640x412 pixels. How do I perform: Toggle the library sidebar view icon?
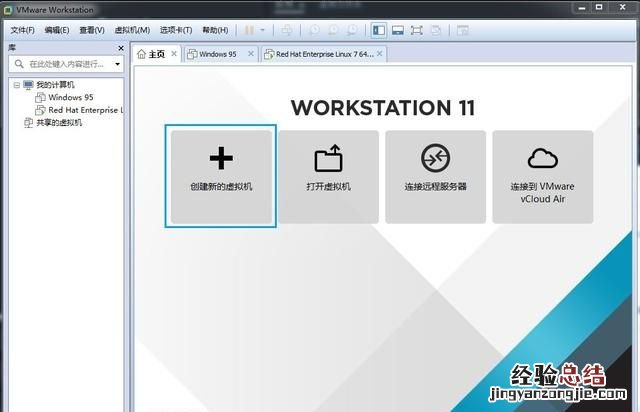click(379, 30)
